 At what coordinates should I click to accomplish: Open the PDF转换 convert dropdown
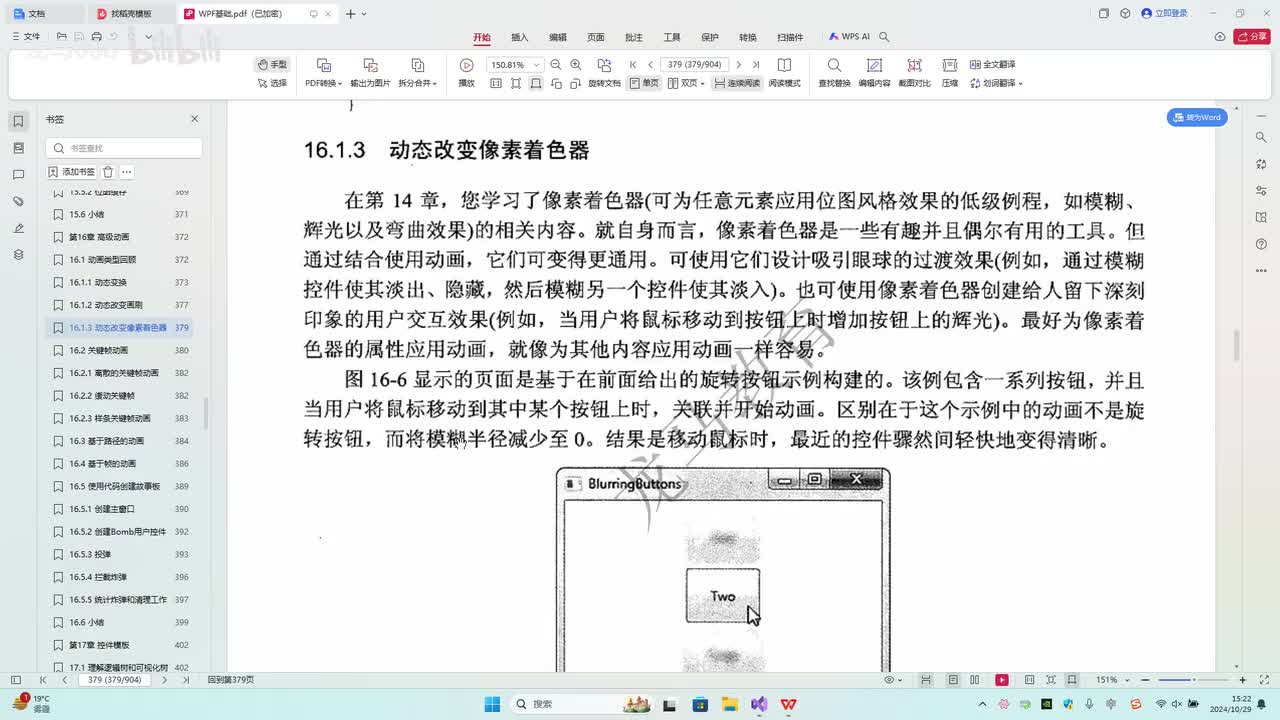tap(323, 83)
